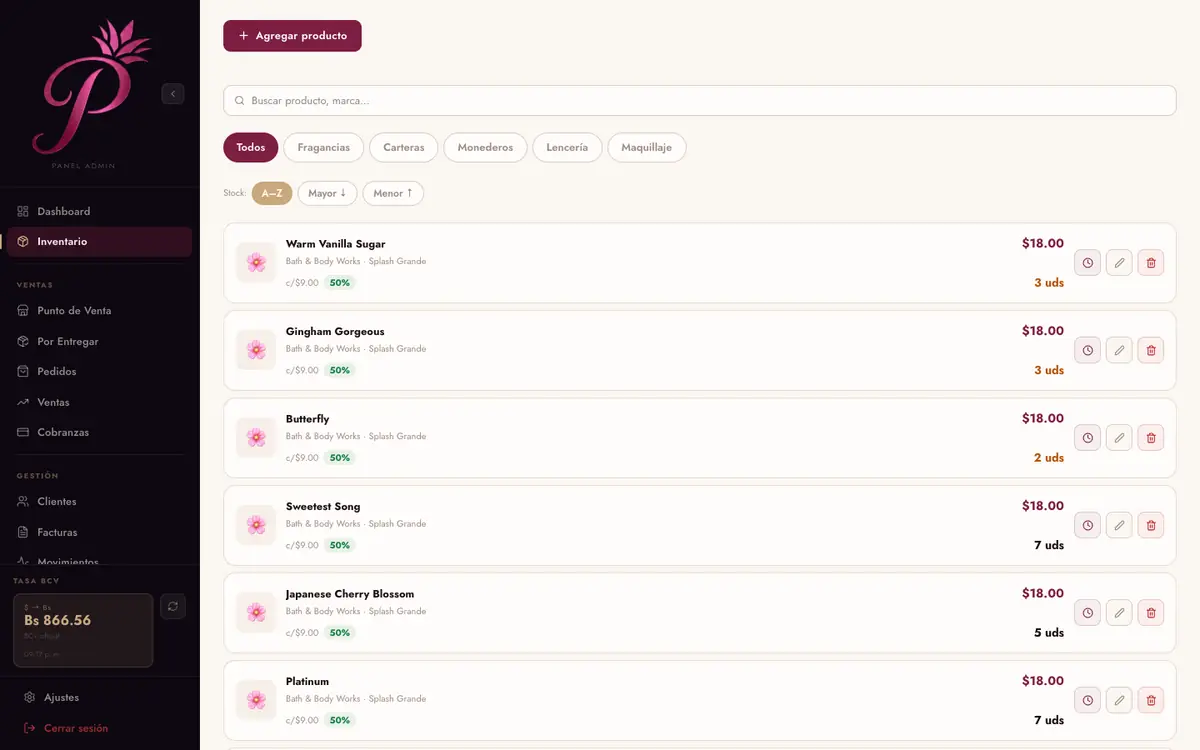
Task: Filter by Fragancias category
Action: [x=324, y=148]
